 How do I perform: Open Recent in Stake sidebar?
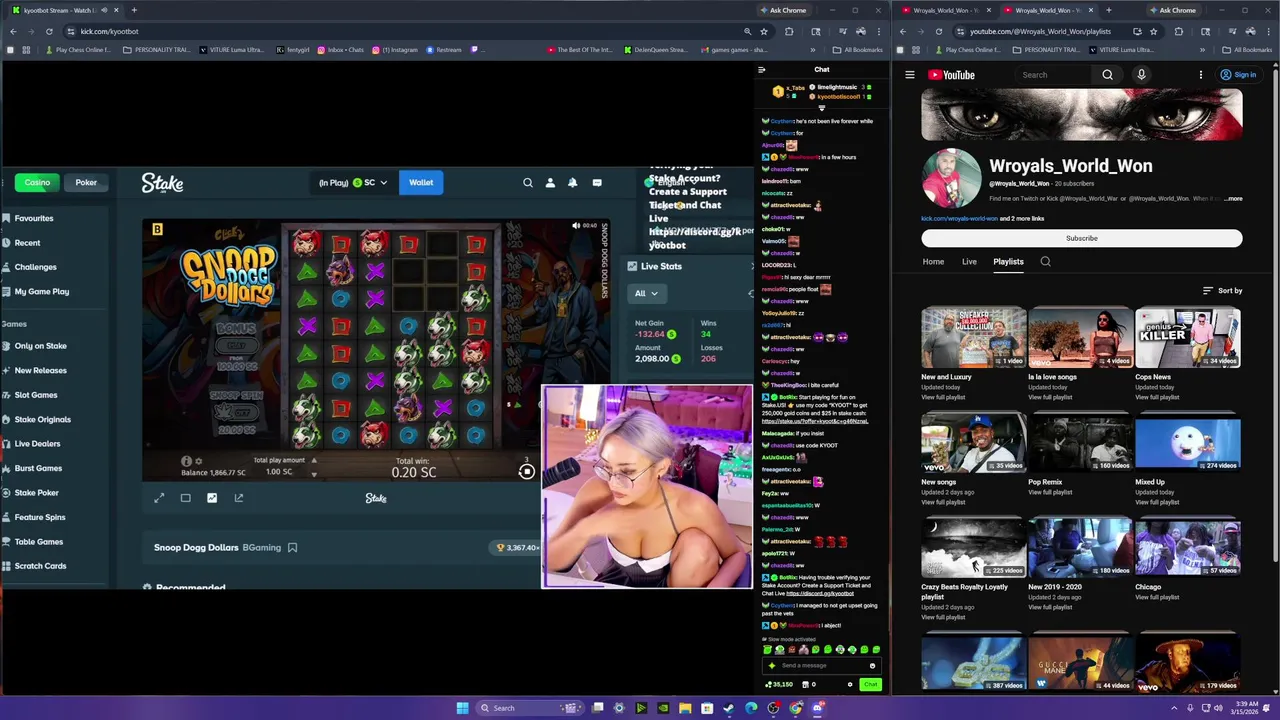pyautogui.click(x=27, y=243)
